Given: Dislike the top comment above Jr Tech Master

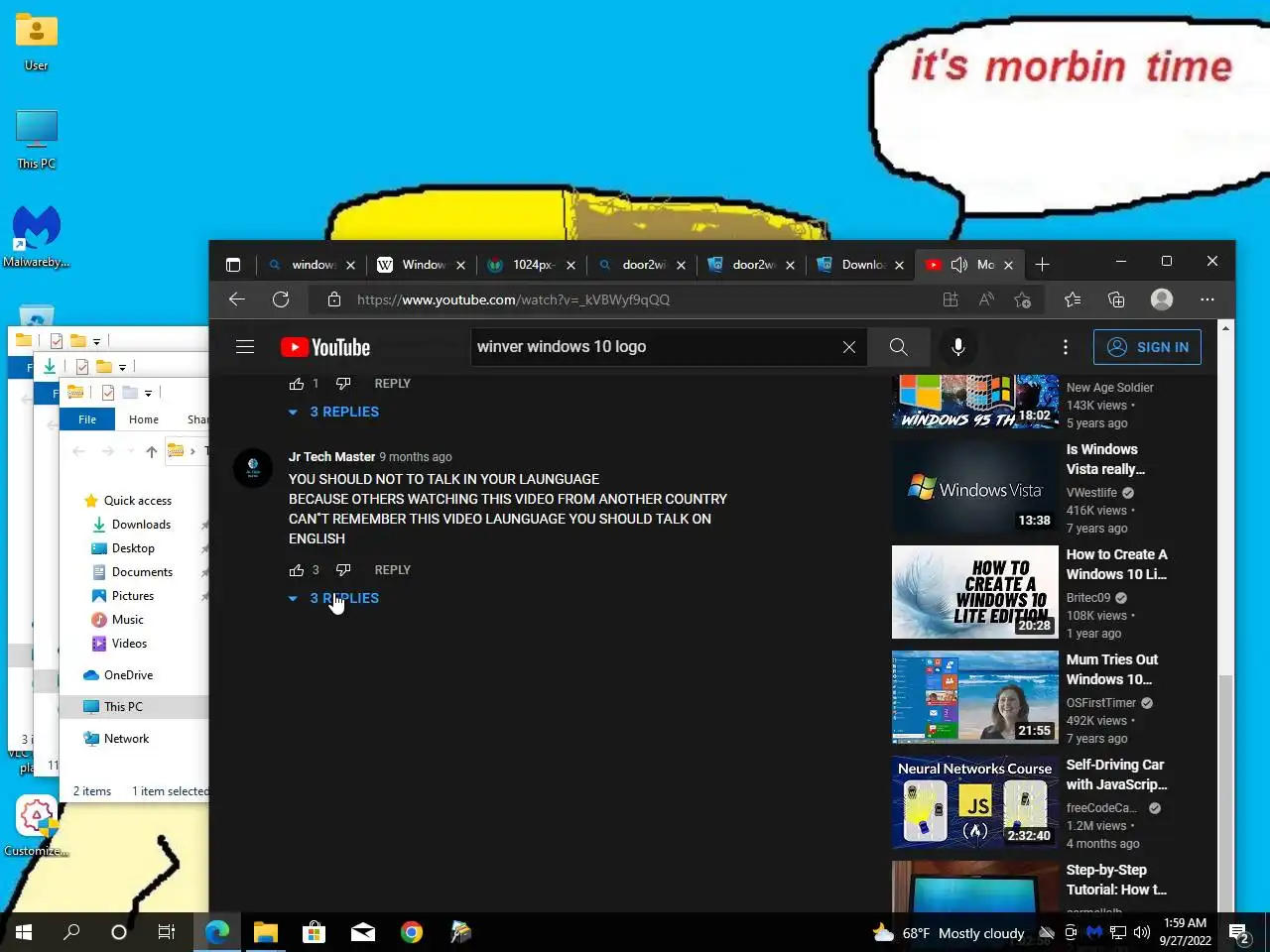Looking at the screenshot, I should pyautogui.click(x=343, y=384).
